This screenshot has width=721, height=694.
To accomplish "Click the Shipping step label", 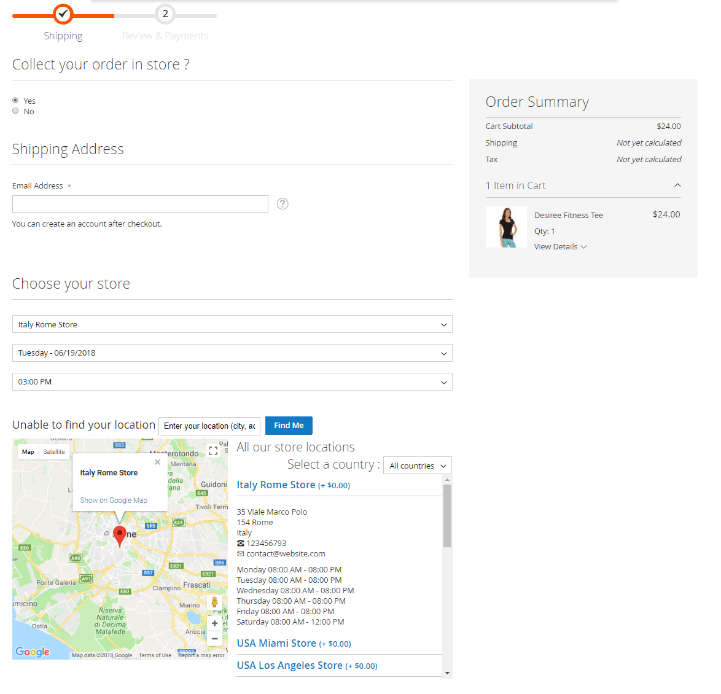I will 63,36.
